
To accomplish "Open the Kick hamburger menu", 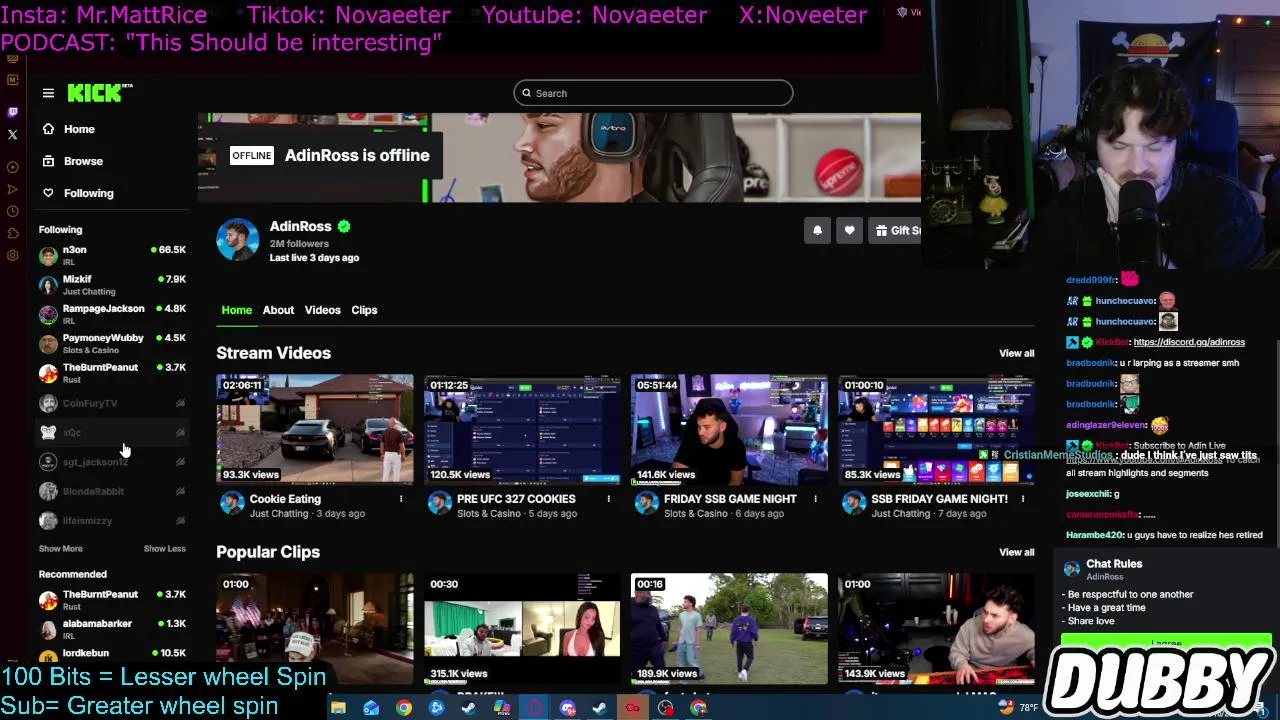I will [x=48, y=93].
